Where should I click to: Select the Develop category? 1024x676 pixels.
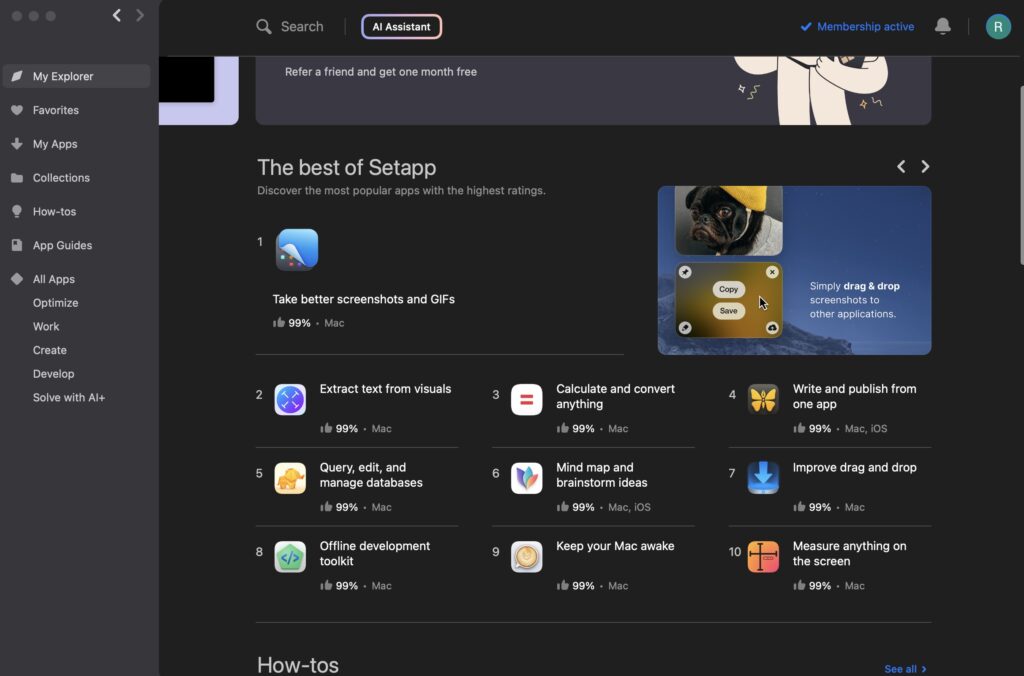point(54,374)
